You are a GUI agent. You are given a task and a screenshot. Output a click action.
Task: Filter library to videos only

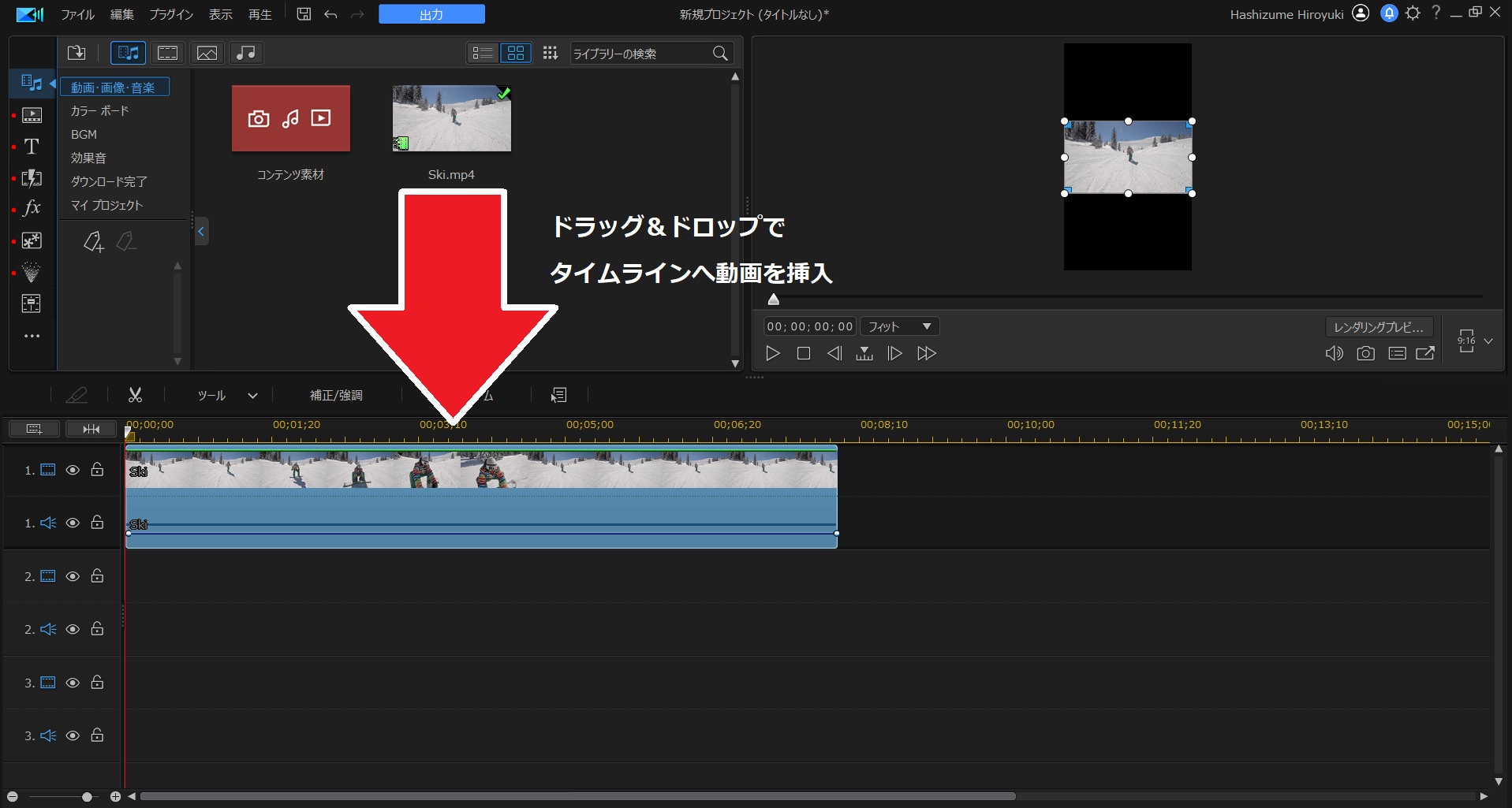tap(167, 53)
